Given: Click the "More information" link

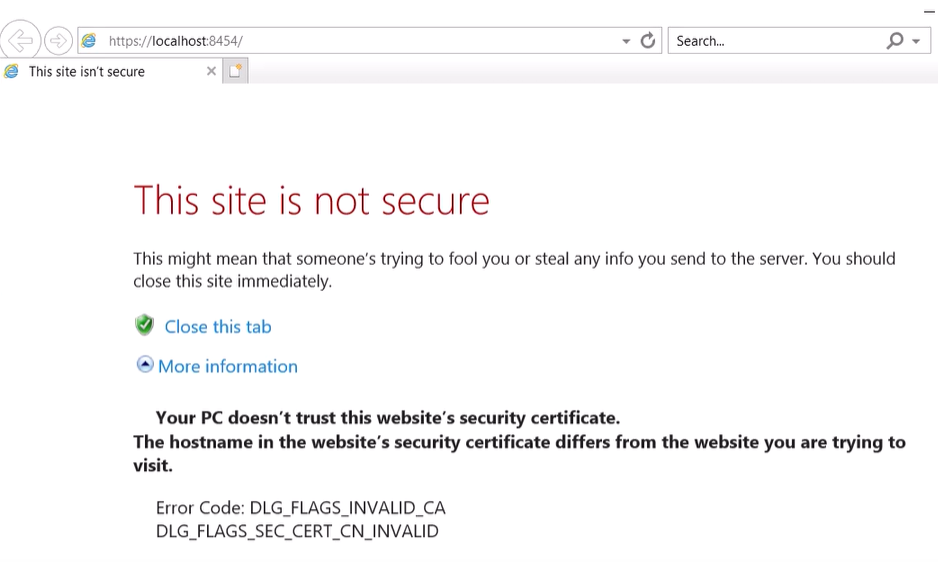Looking at the screenshot, I should [x=228, y=366].
